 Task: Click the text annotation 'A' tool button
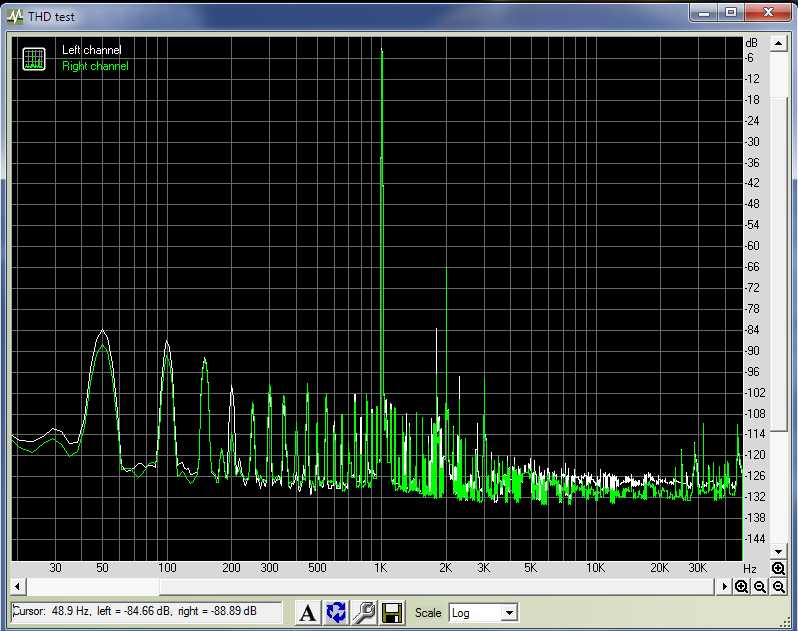(x=307, y=613)
